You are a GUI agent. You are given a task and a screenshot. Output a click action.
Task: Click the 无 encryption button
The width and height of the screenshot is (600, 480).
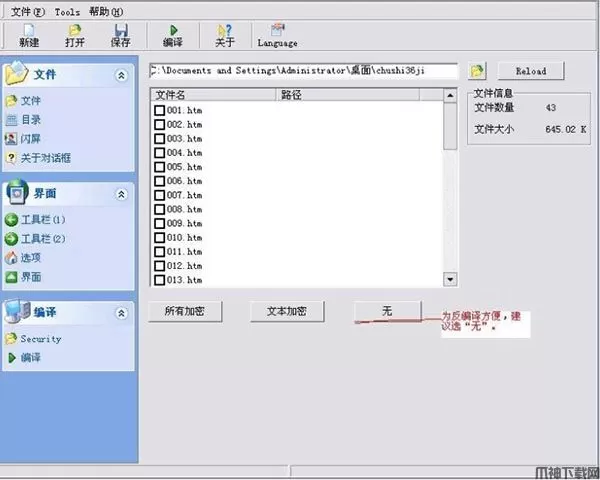[x=388, y=311]
